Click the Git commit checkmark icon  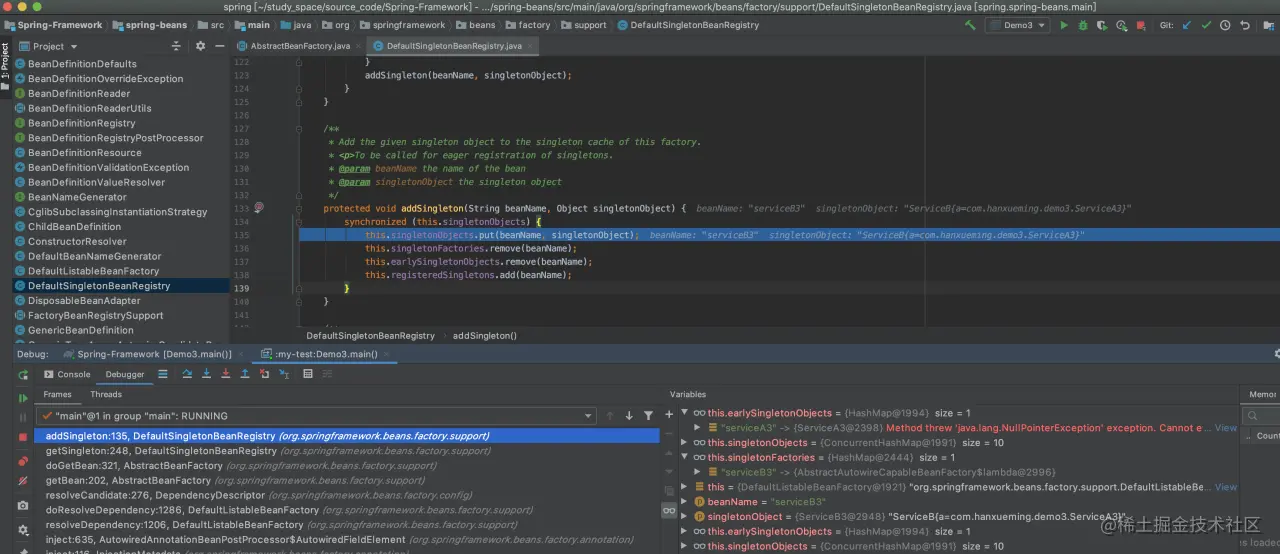1206,25
